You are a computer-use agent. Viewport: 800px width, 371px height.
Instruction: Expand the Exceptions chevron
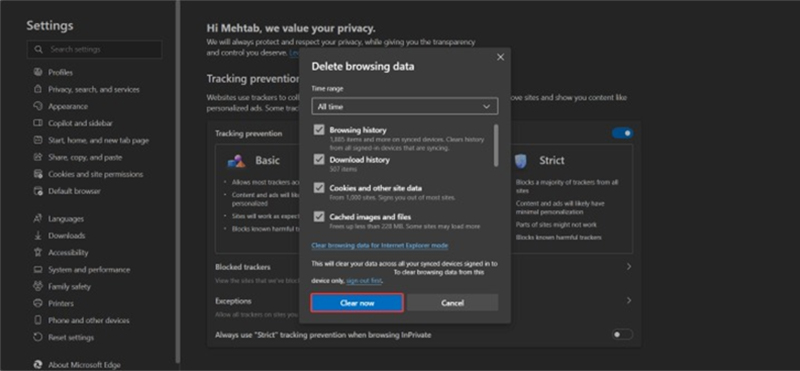coord(629,301)
